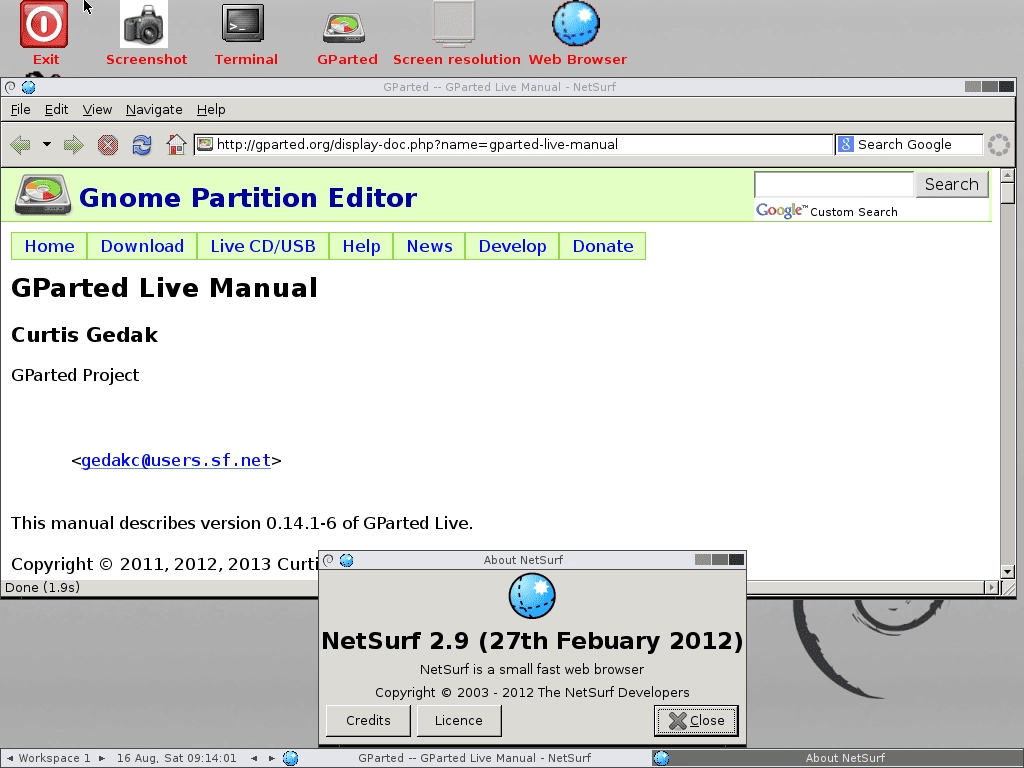
Task: Click the Exit desktop icon
Action: pyautogui.click(x=44, y=24)
